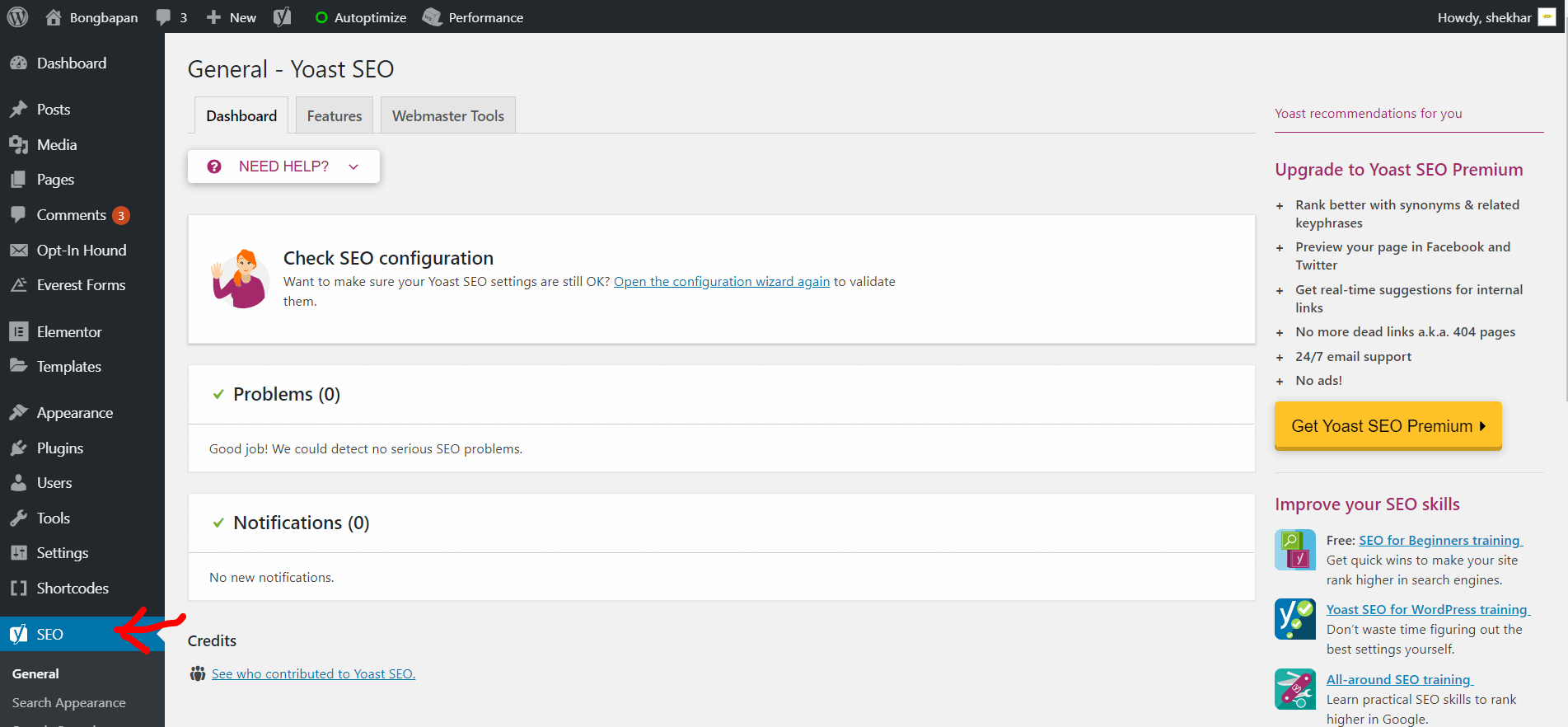
Task: Click the Pages icon in sidebar
Action: [18, 180]
